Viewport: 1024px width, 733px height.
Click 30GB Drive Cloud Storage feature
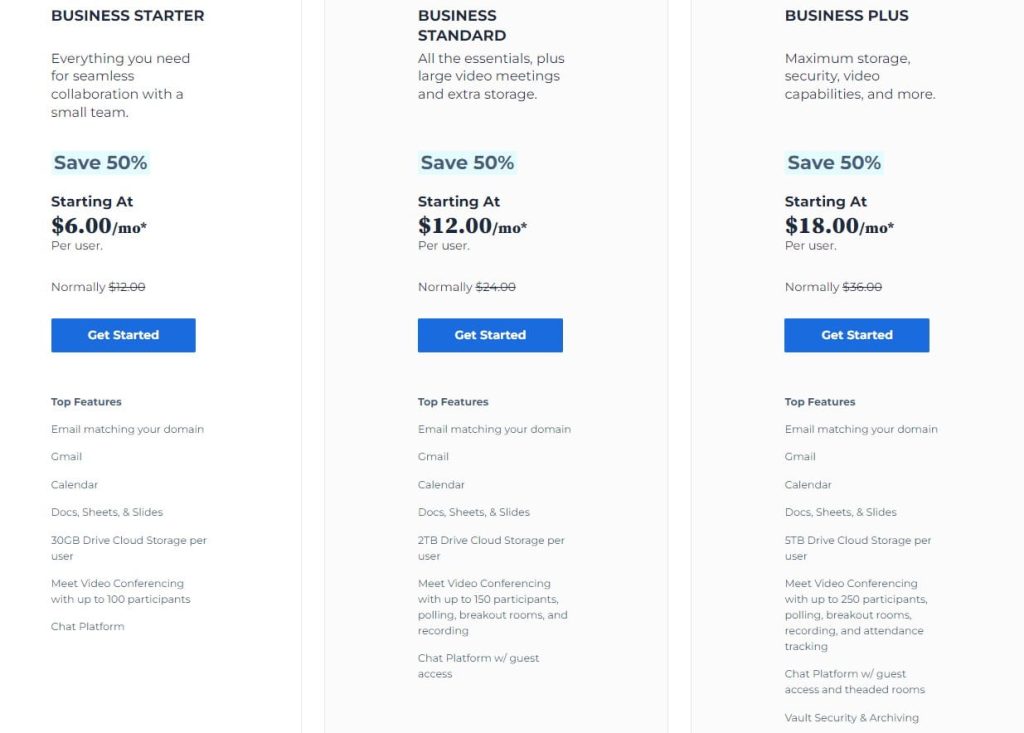point(129,548)
